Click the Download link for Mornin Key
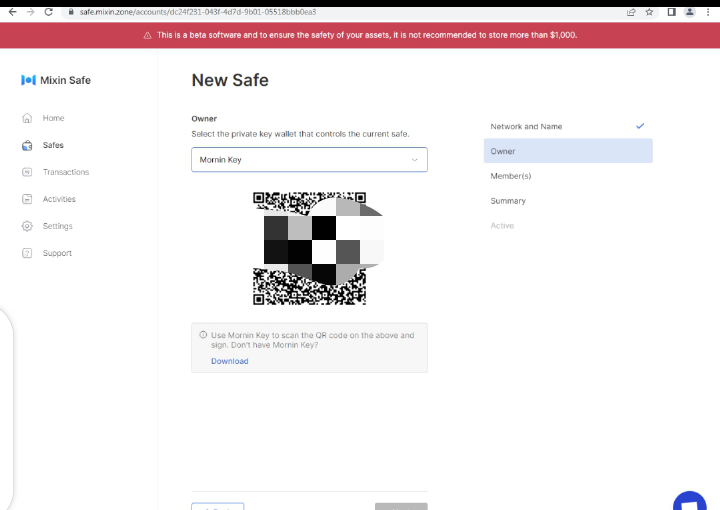This screenshot has width=720, height=510. click(x=230, y=361)
